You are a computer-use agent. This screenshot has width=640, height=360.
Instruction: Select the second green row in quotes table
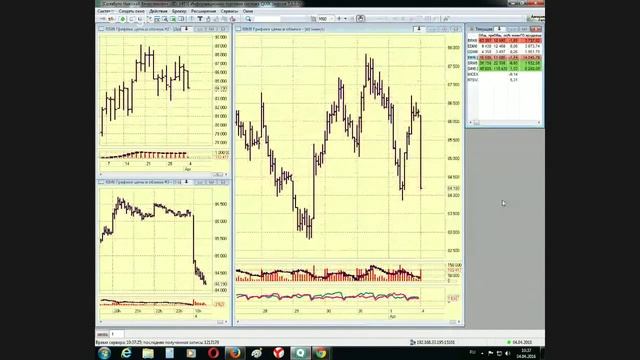(x=504, y=69)
